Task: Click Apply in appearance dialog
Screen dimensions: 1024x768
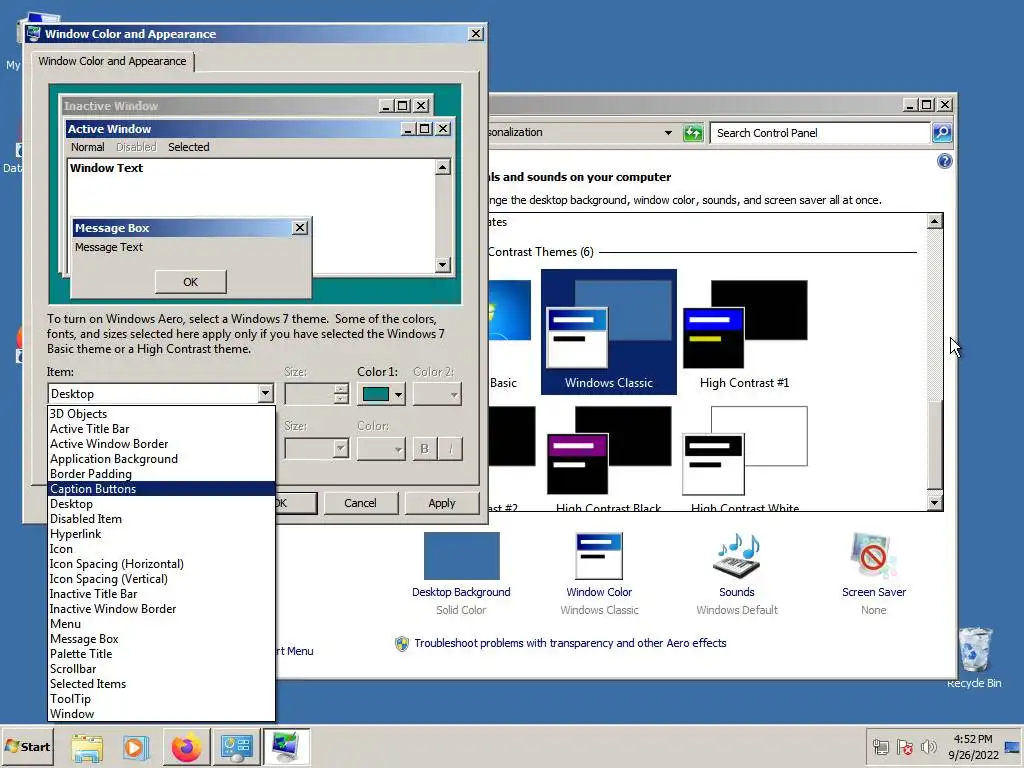Action: (442, 503)
